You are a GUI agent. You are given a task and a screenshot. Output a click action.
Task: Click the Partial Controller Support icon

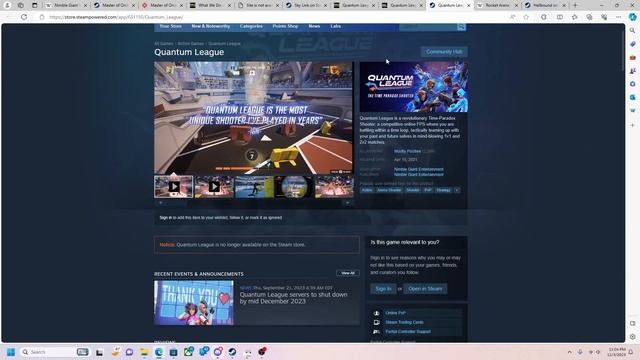376,332
